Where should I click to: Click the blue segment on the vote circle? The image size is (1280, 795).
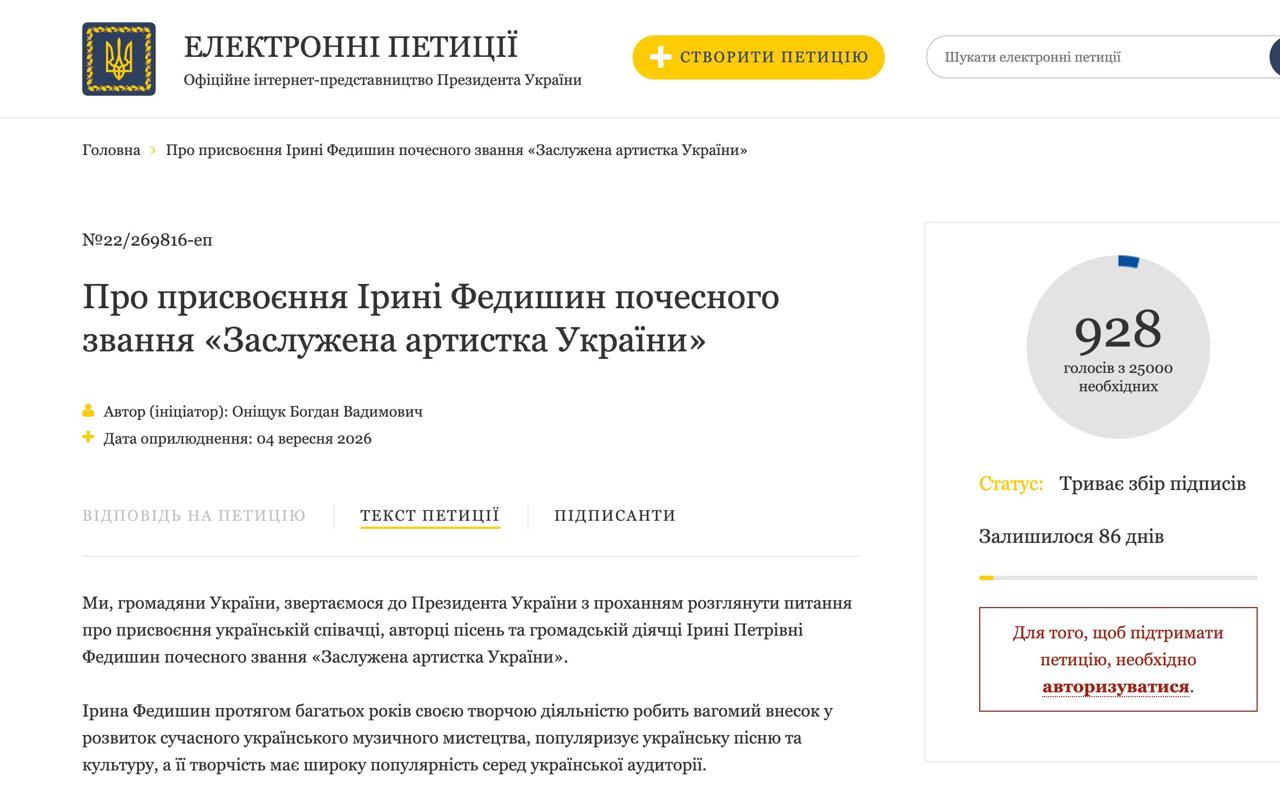point(1129,261)
